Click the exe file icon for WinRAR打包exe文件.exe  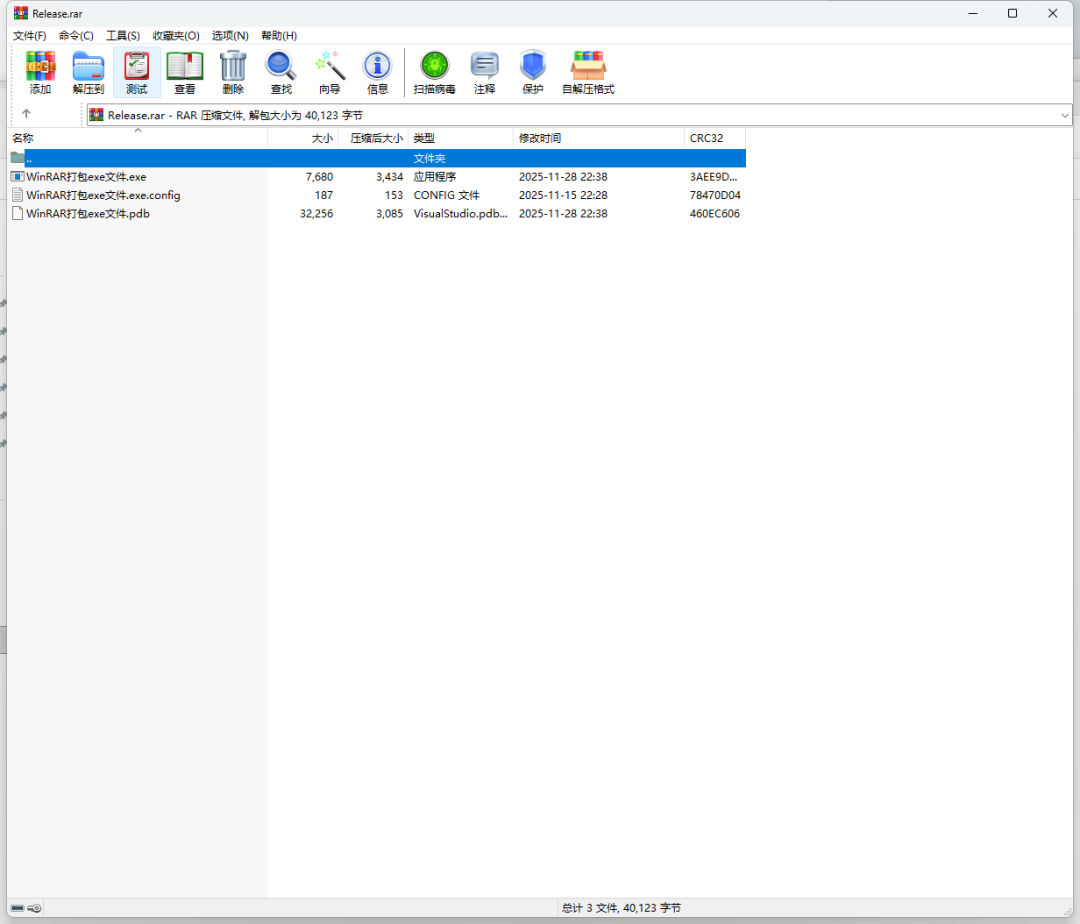click(x=17, y=176)
